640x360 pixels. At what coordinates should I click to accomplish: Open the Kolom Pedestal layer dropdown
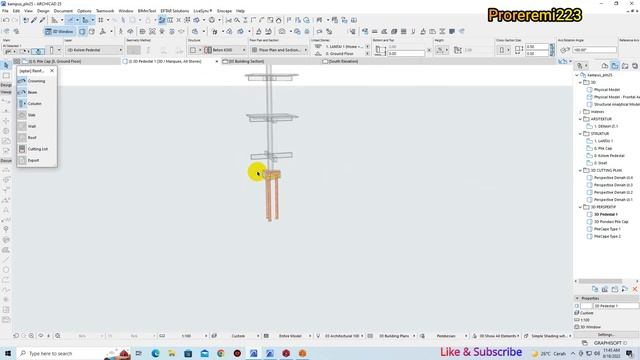click(x=94, y=50)
